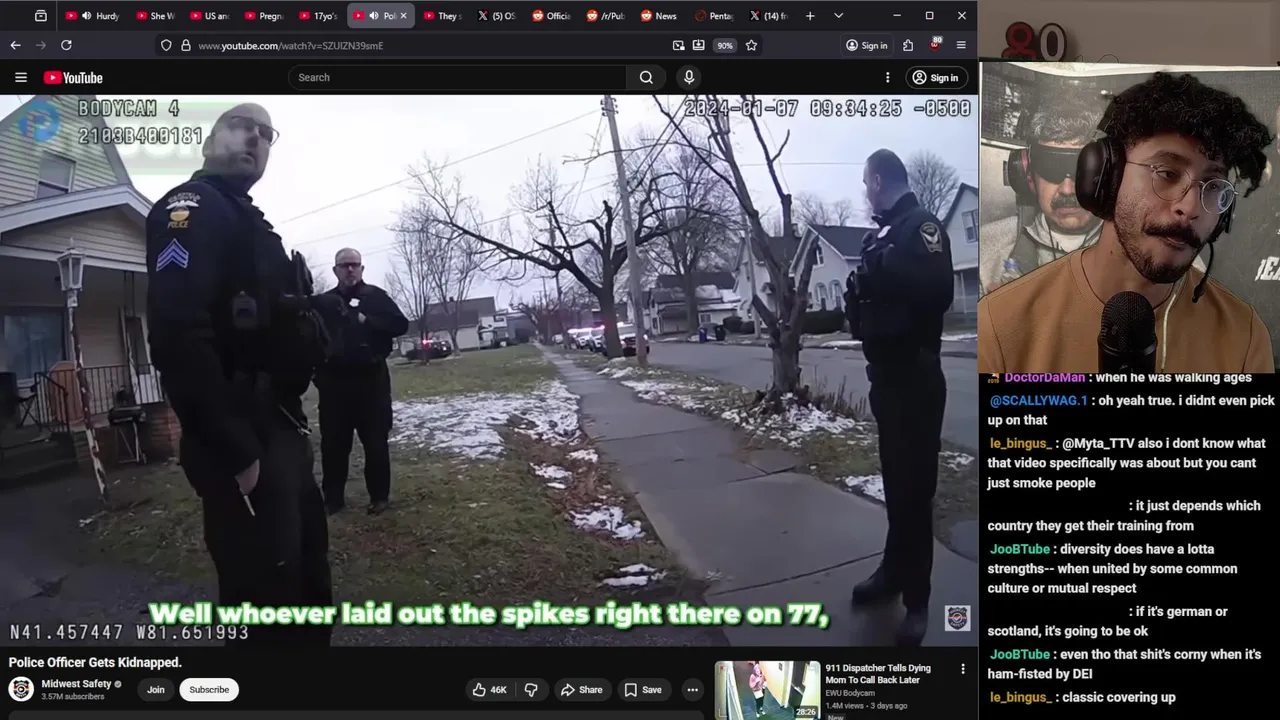Click the channel watermark on the video
Viewport: 1280px width, 720px height.
click(x=957, y=617)
